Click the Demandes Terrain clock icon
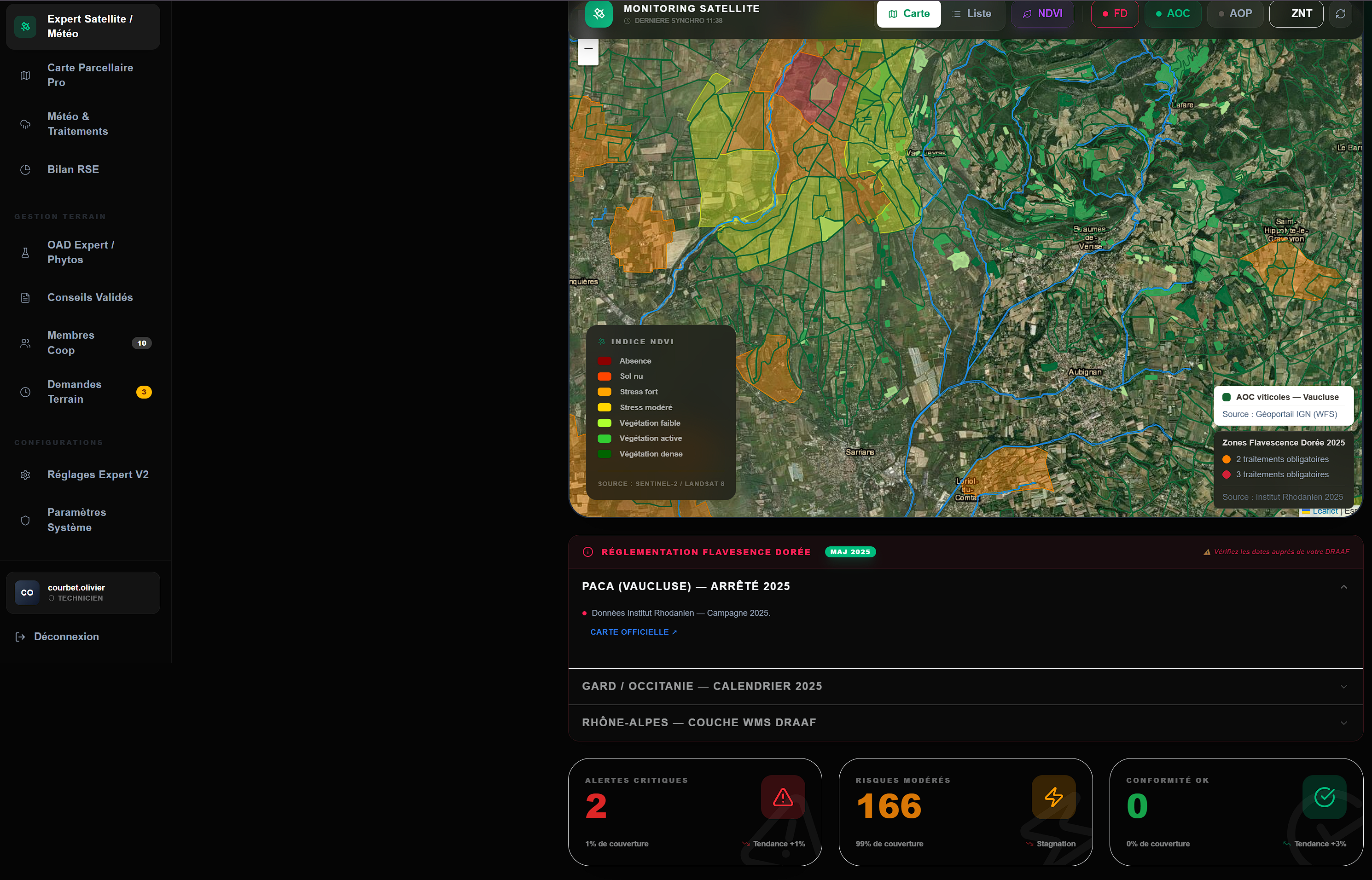Image resolution: width=1372 pixels, height=880 pixels. click(x=25, y=392)
